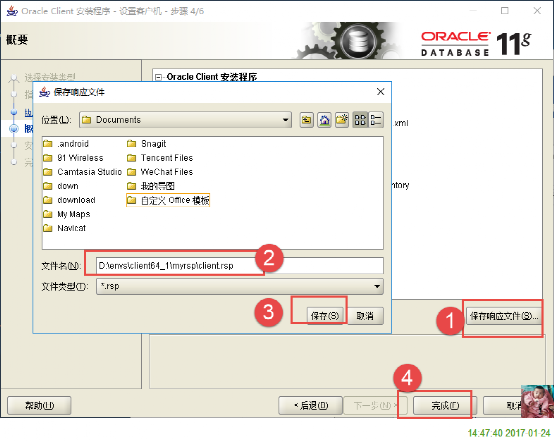Click the 保存(S) button
The width and height of the screenshot is (554, 442).
pyautogui.click(x=324, y=316)
